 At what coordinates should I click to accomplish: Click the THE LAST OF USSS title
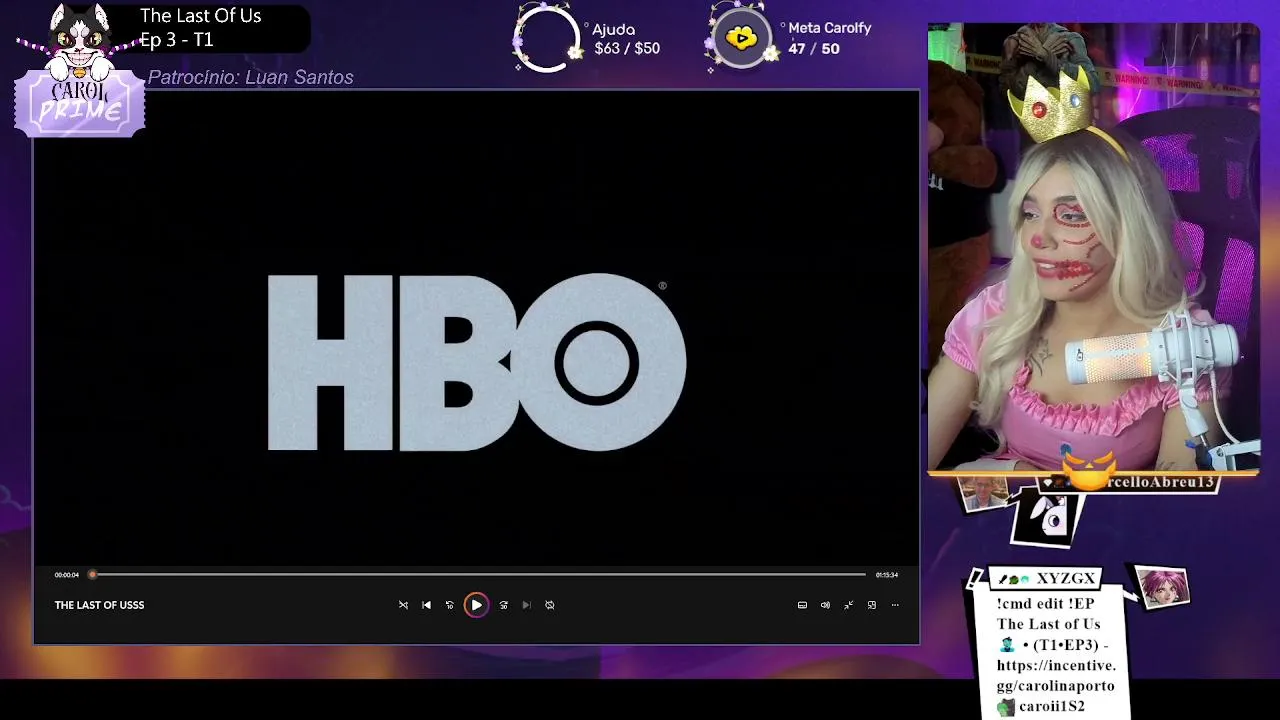99,605
